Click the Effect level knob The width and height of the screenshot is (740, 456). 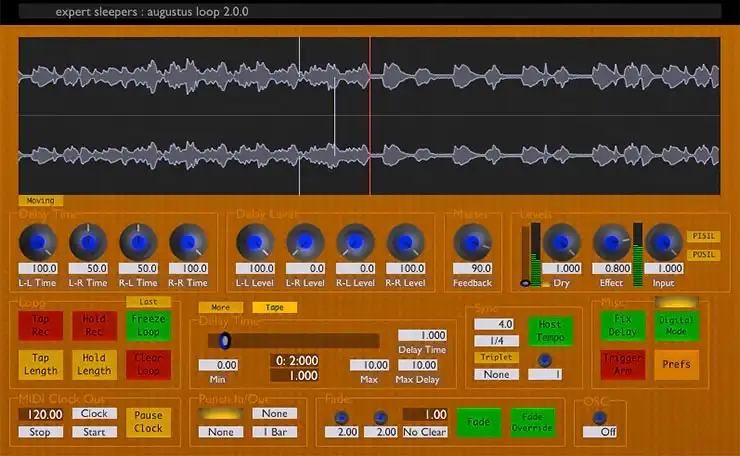click(612, 243)
